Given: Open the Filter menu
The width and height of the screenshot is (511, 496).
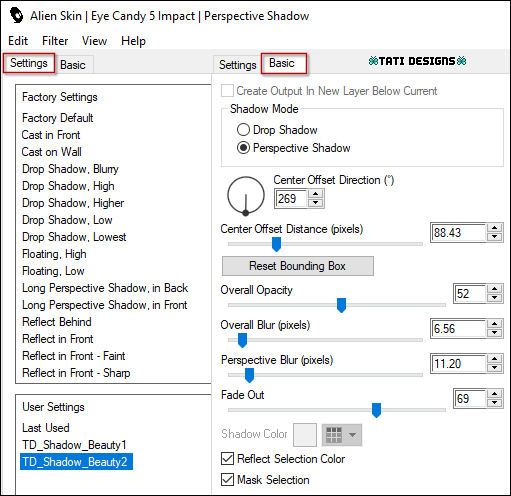Looking at the screenshot, I should pyautogui.click(x=55, y=41).
